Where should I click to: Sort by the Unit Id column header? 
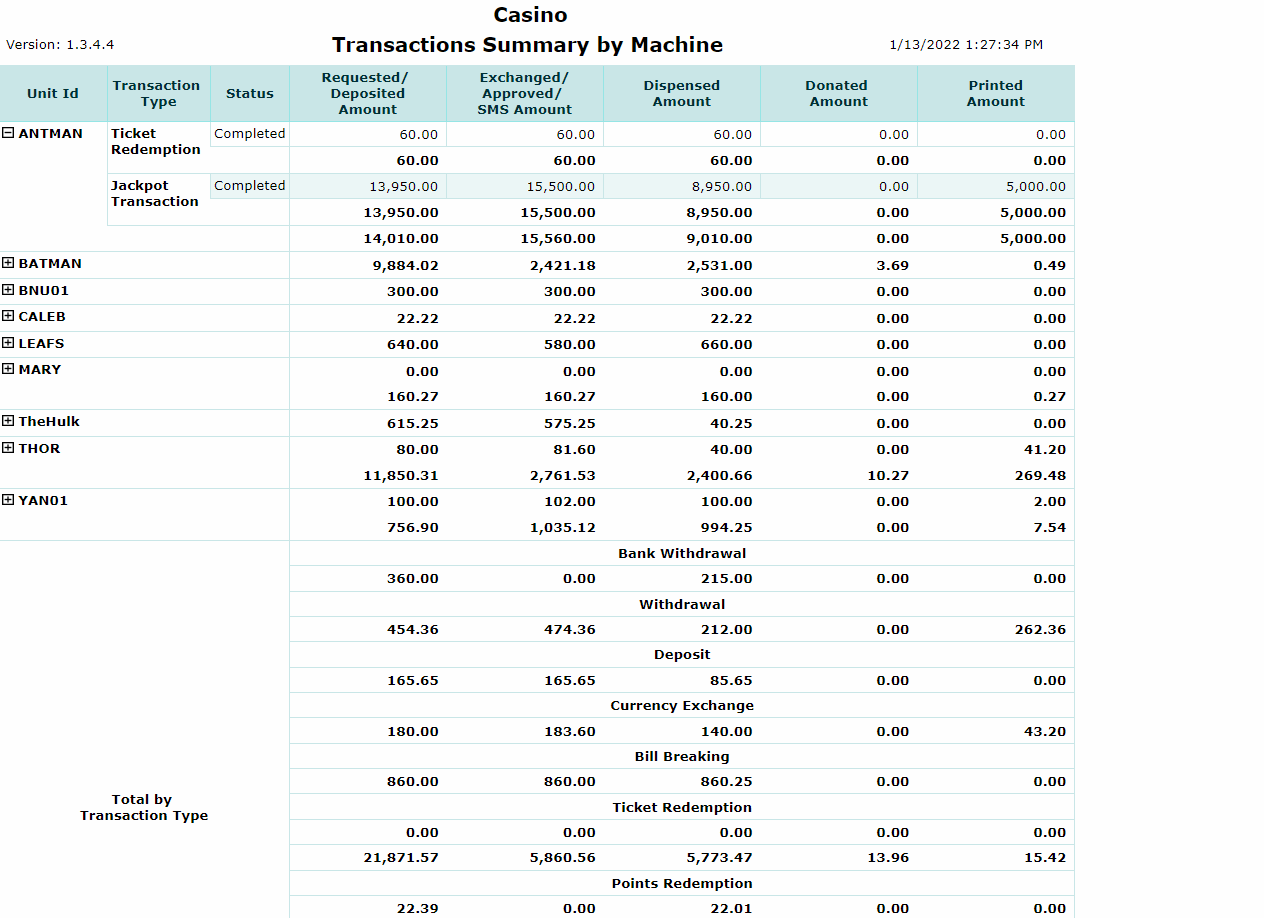(x=52, y=93)
